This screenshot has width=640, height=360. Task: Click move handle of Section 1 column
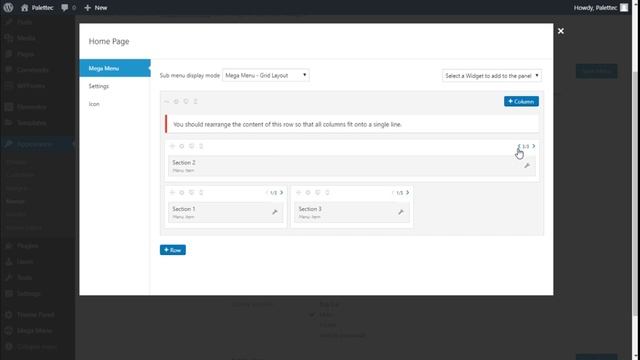pyautogui.click(x=172, y=193)
